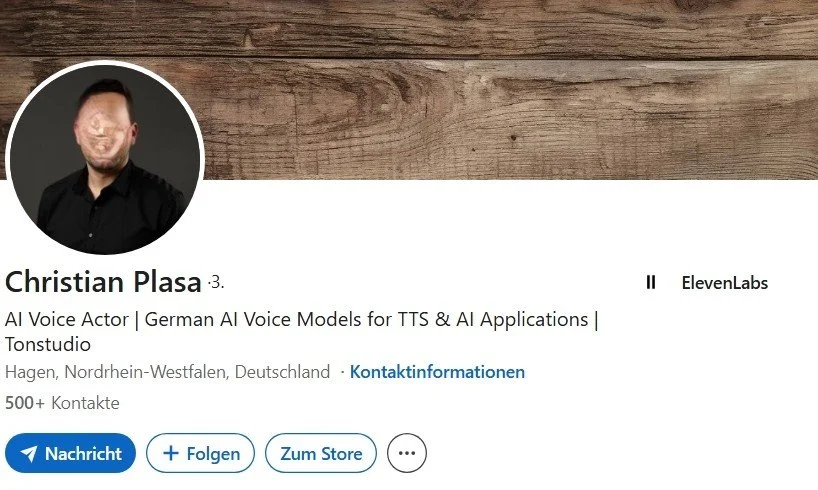
Task: Send a message with the Nachricht button
Action: point(70,453)
